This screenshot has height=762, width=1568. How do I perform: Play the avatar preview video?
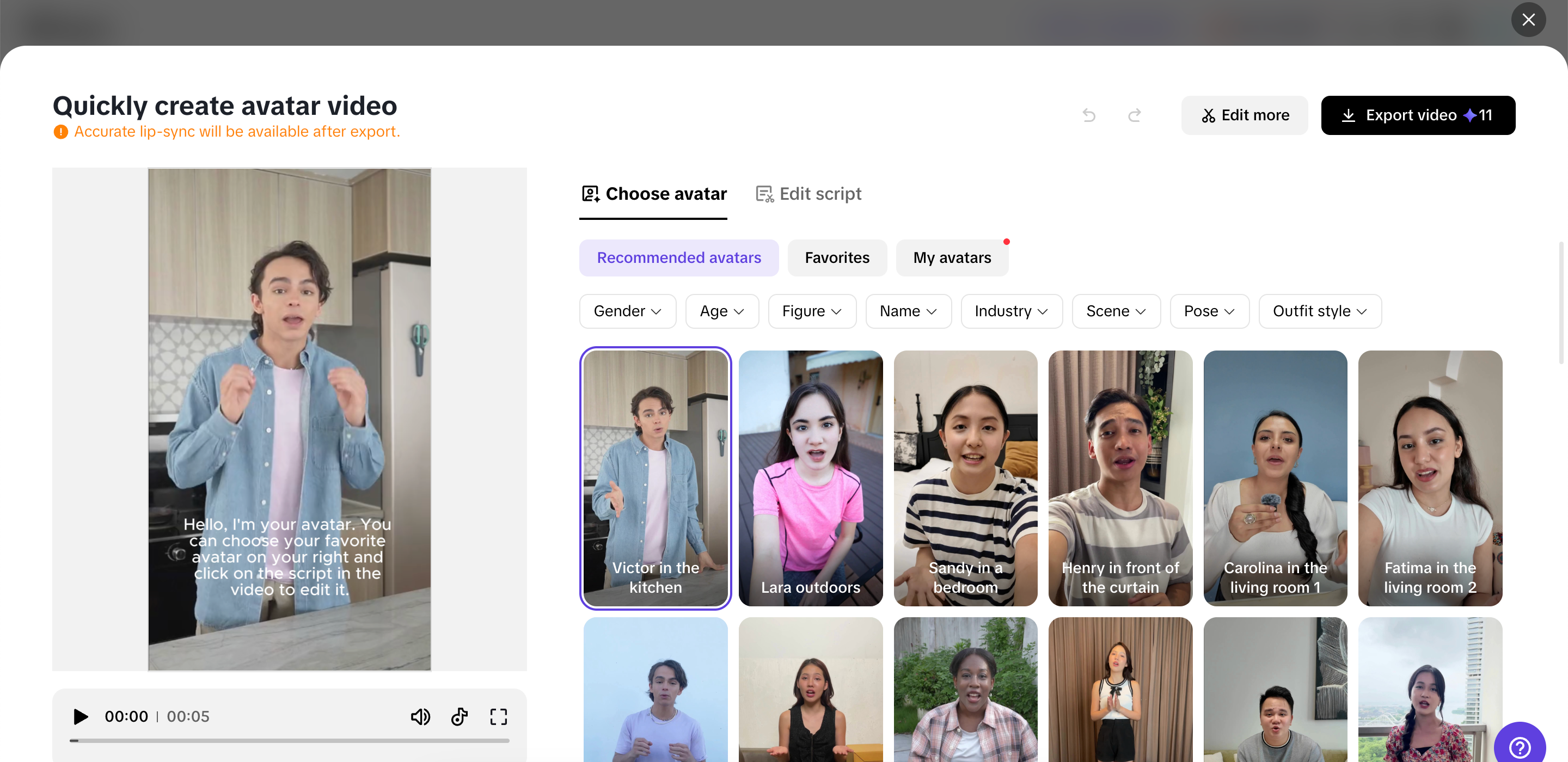click(x=81, y=716)
